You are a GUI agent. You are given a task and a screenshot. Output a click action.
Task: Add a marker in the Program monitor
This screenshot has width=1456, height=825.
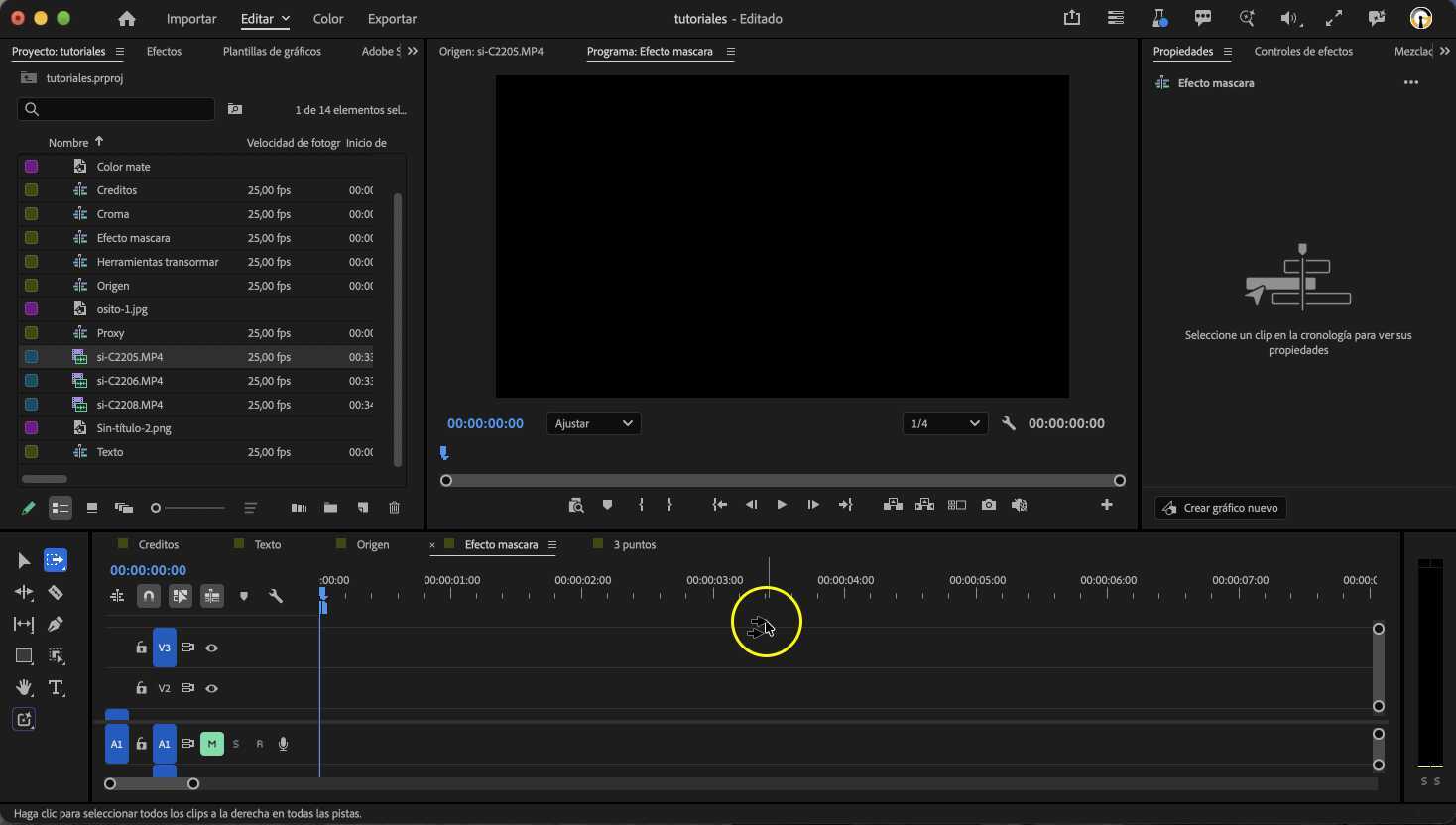(x=607, y=505)
